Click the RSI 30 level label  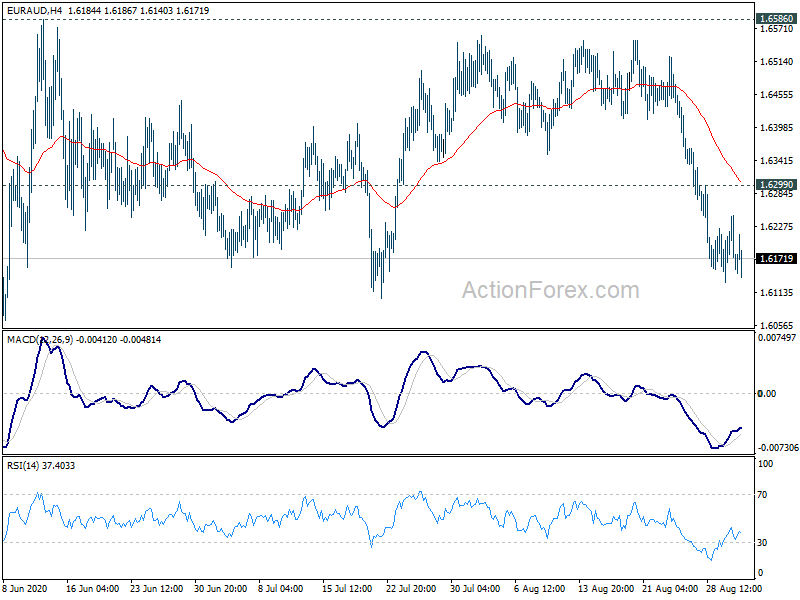pos(762,542)
